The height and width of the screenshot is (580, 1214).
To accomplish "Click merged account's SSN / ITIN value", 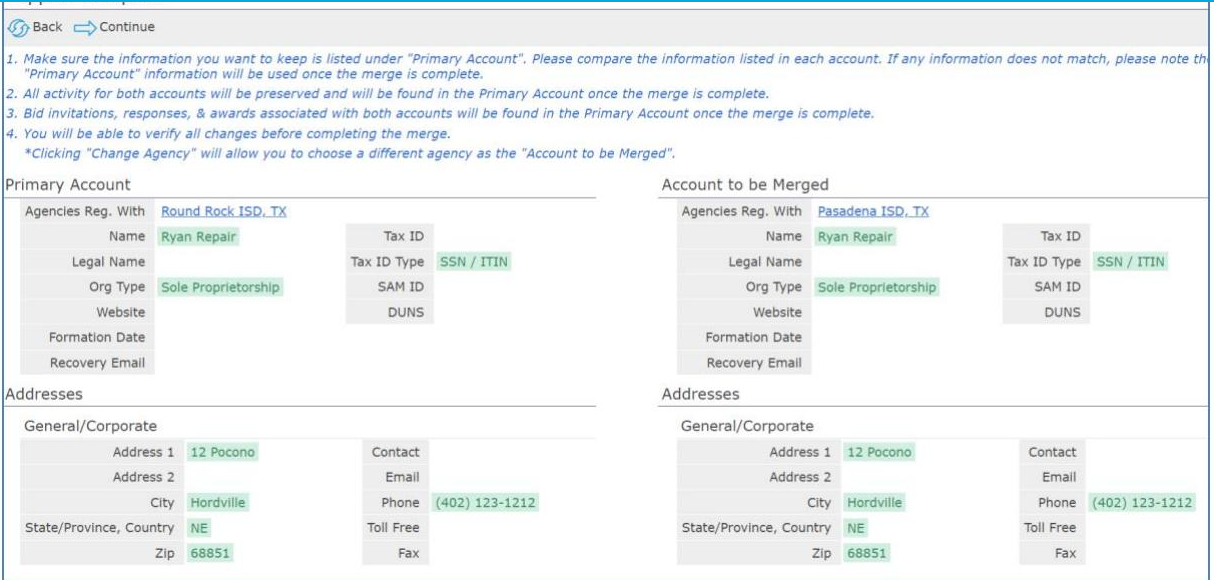I will pyautogui.click(x=1132, y=263).
